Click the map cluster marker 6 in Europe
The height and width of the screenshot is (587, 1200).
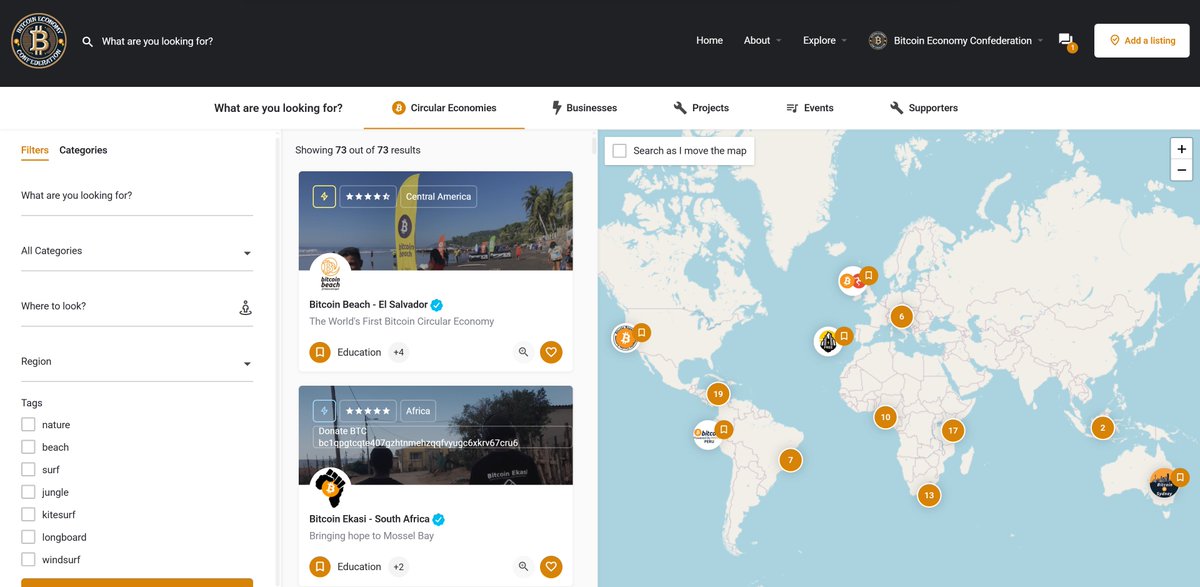click(x=901, y=317)
